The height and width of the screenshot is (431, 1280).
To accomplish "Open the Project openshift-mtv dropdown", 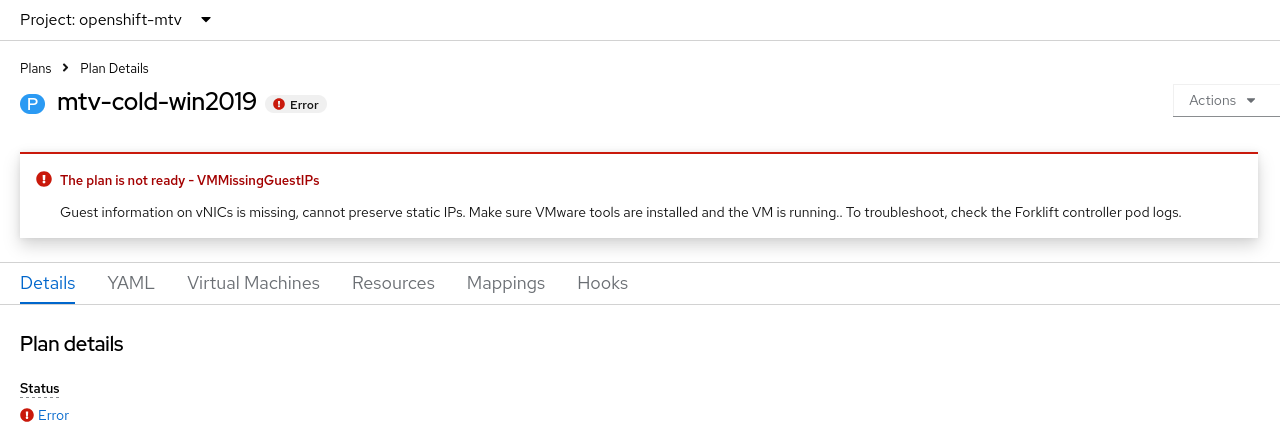I will click(116, 20).
